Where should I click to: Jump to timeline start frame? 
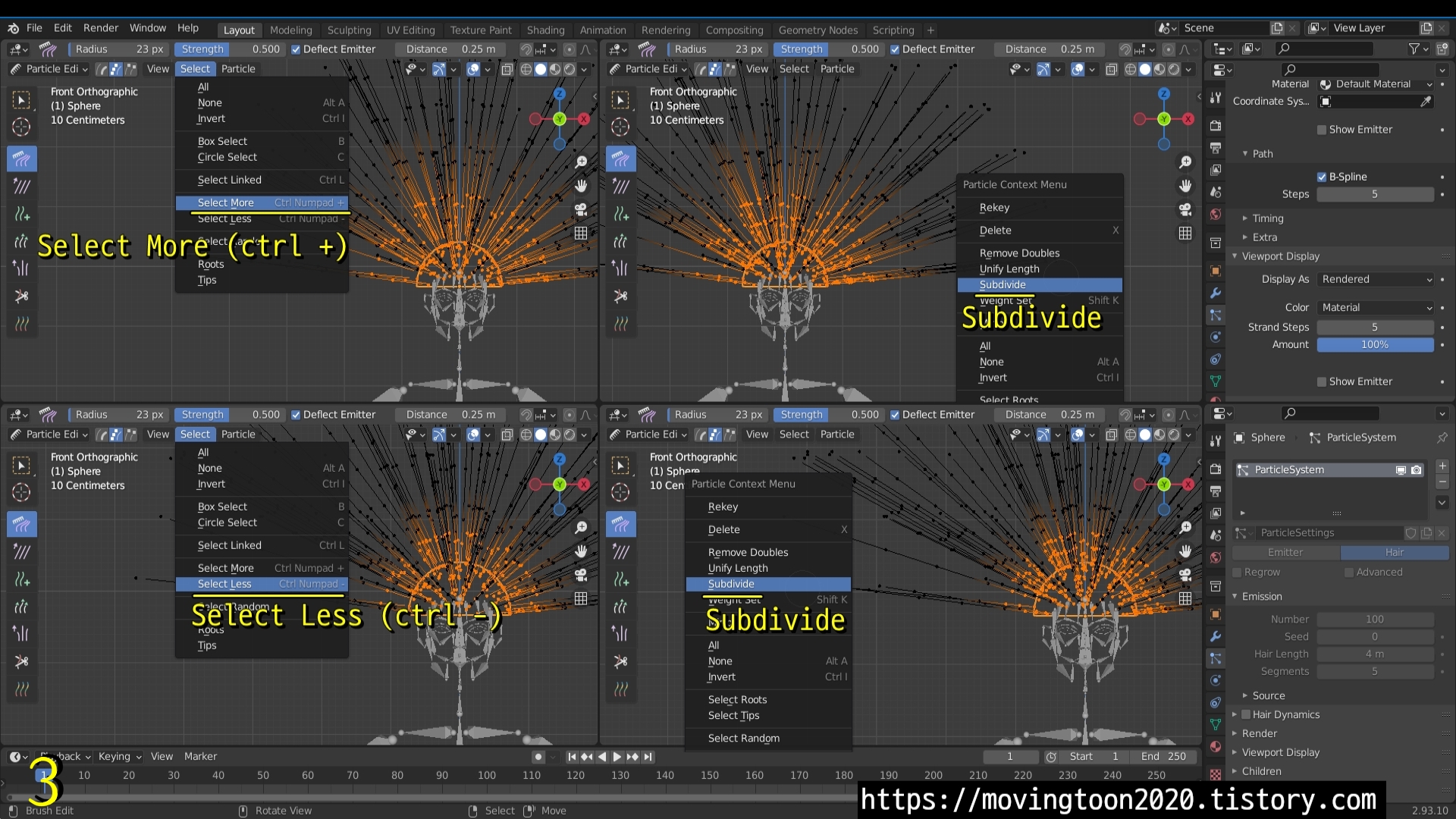[x=572, y=757]
